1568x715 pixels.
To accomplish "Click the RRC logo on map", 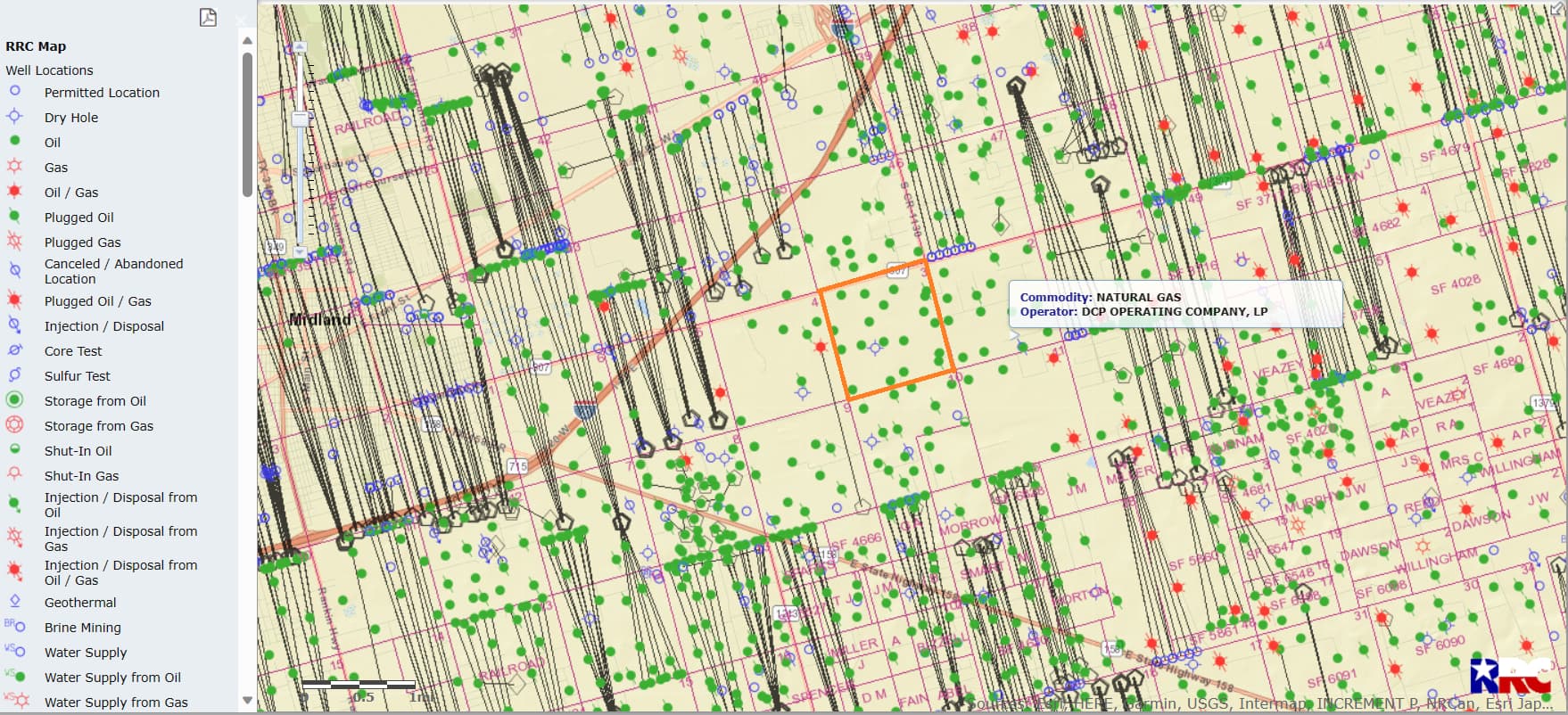I will [x=1510, y=675].
